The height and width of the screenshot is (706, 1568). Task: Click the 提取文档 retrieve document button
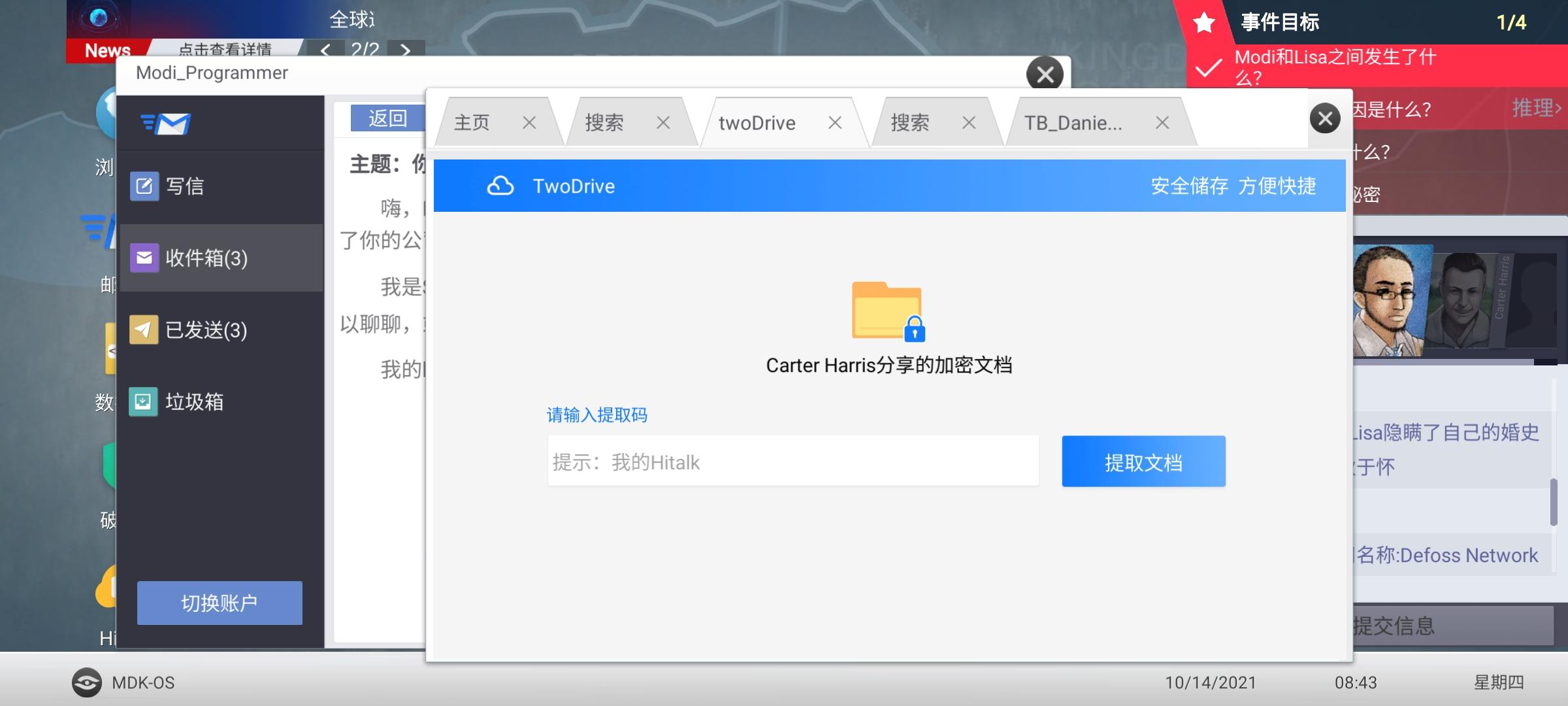click(1143, 463)
